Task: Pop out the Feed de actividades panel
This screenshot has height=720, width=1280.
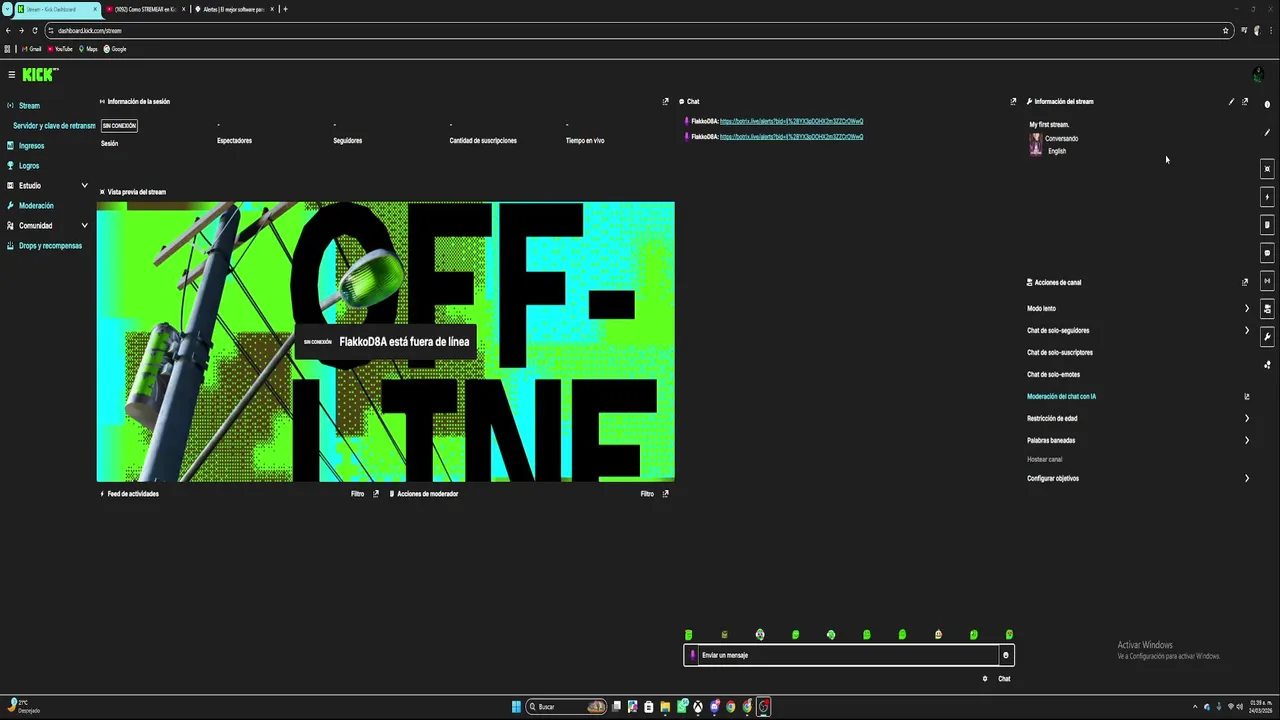Action: coord(376,493)
